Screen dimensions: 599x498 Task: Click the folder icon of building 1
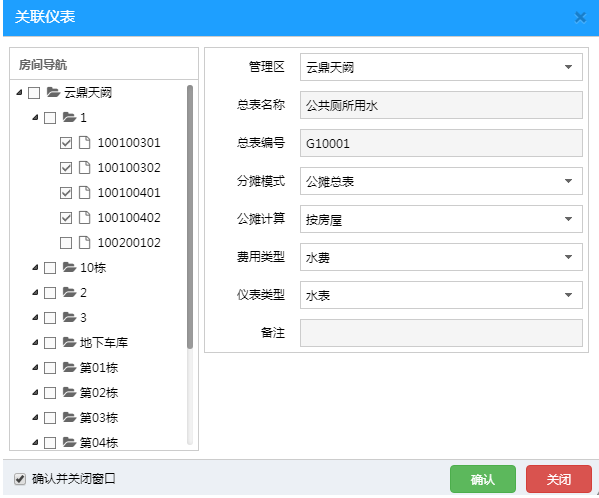click(x=70, y=117)
